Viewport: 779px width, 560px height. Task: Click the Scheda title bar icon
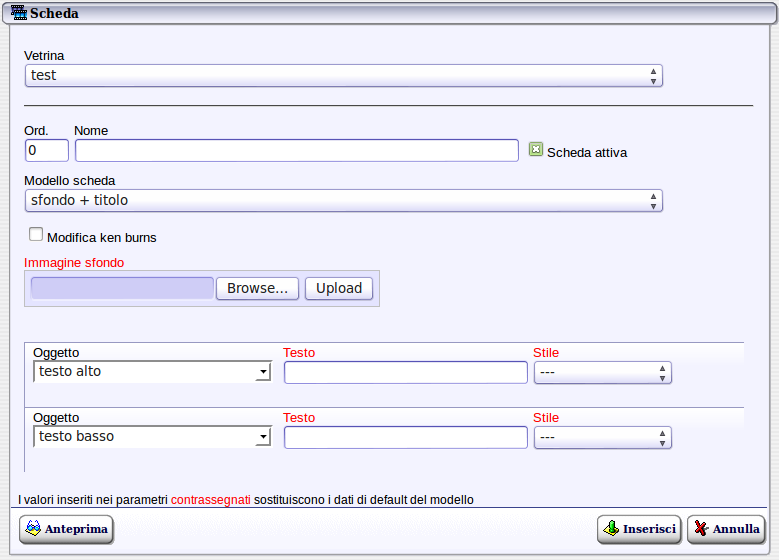(18, 13)
